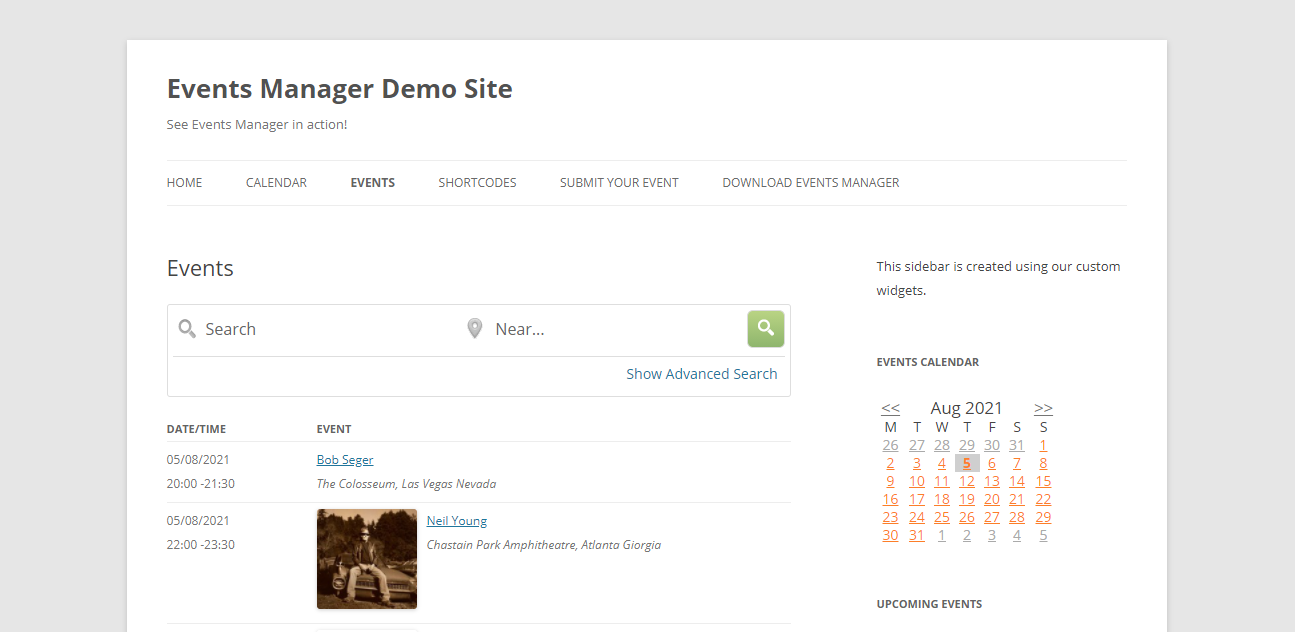The height and width of the screenshot is (632, 1295).
Task: Select August 6 in calendar
Action: [991, 463]
